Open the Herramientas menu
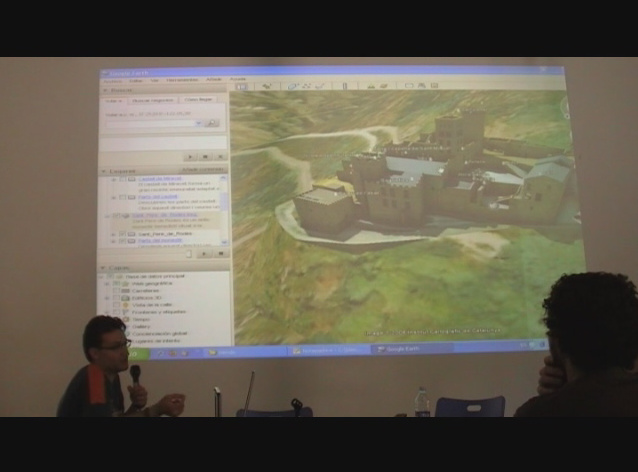 coord(182,80)
